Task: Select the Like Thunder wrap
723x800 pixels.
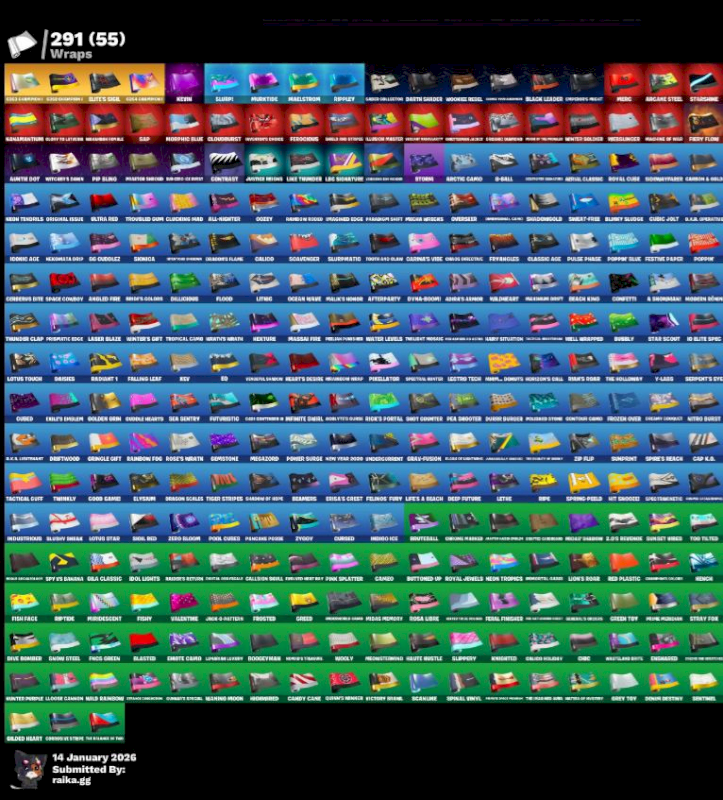Action: click(x=304, y=163)
